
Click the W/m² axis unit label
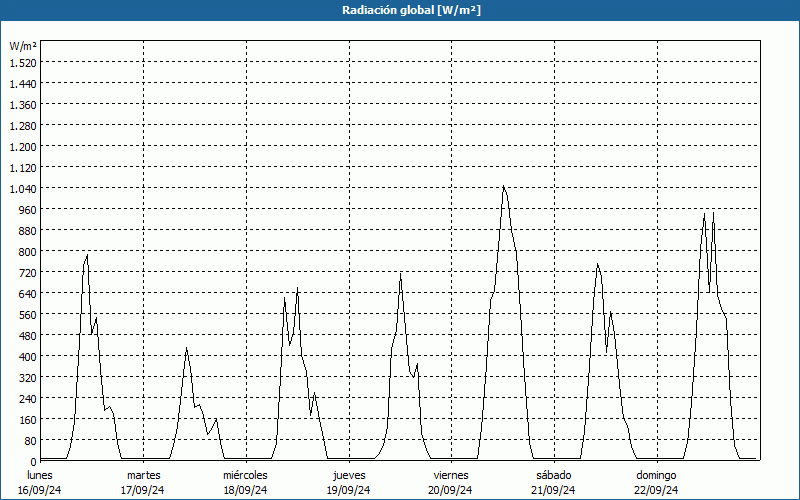[x=23, y=46]
